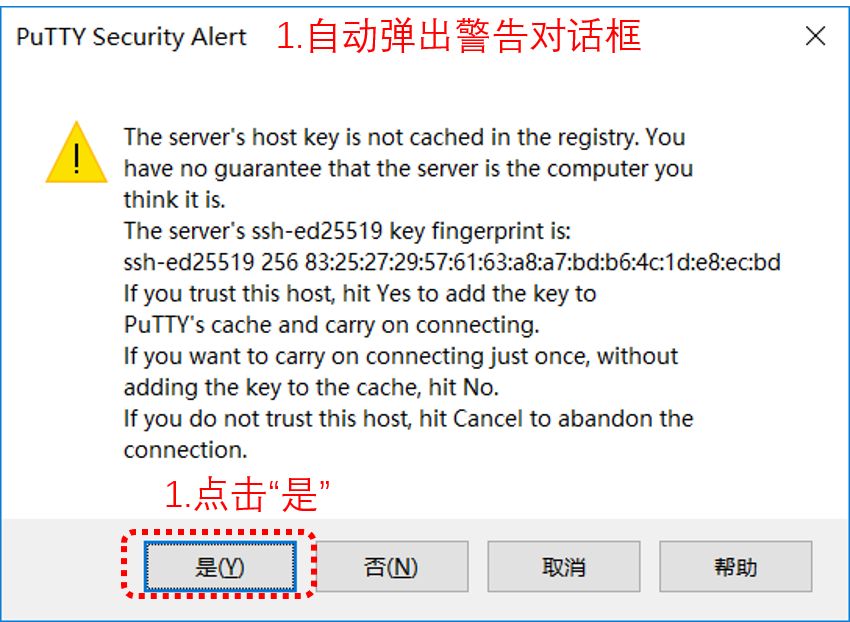Click the line 'adding the key to the cache'
The height and width of the screenshot is (622, 850).
click(311, 388)
